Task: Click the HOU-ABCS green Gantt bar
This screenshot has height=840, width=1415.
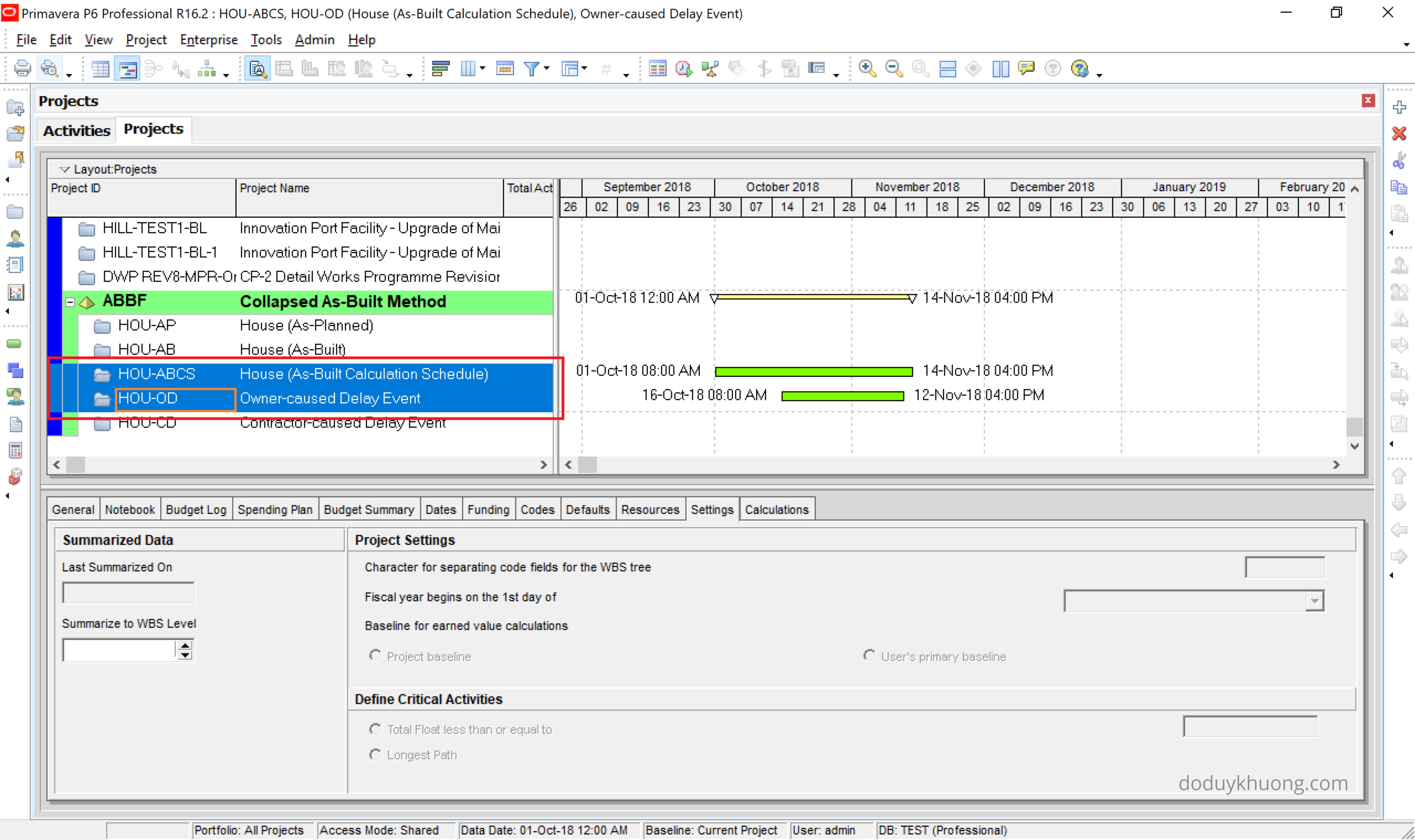Action: tap(813, 371)
